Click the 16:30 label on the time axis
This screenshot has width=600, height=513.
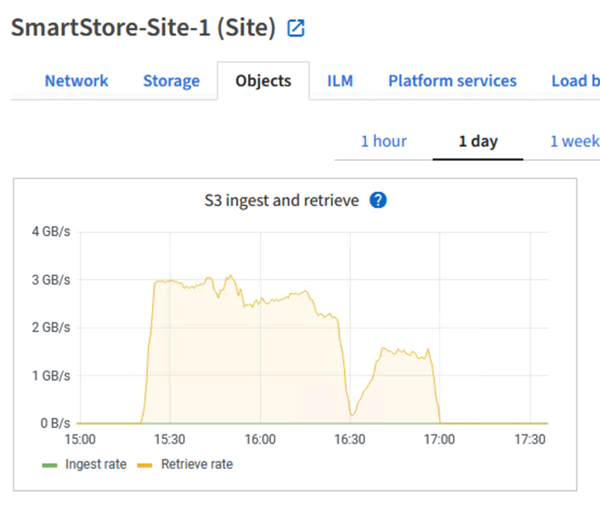[349, 439]
